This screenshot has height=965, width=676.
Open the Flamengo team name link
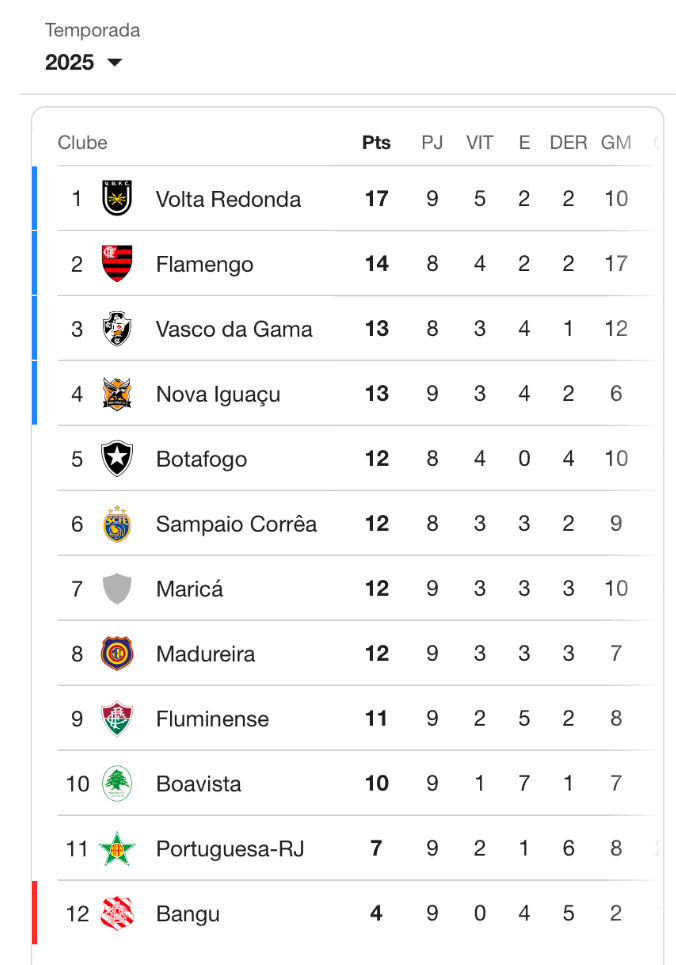204,264
